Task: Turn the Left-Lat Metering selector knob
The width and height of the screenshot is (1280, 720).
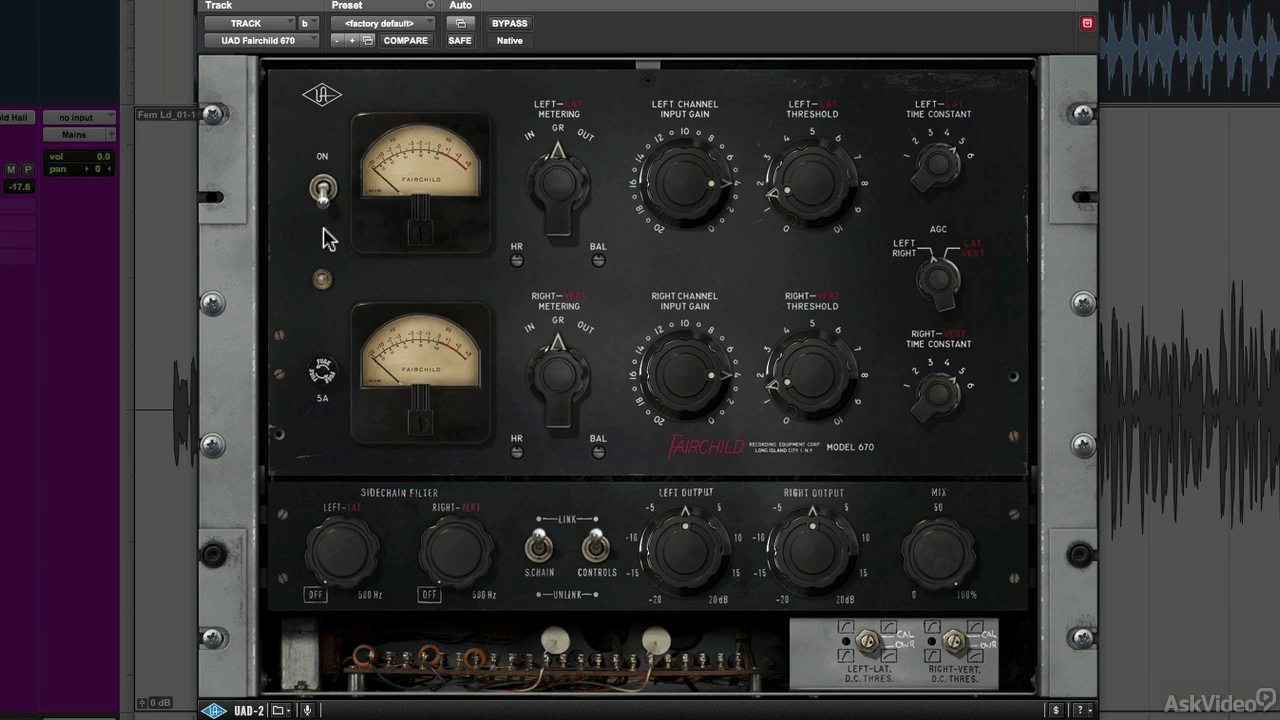Action: click(x=559, y=186)
